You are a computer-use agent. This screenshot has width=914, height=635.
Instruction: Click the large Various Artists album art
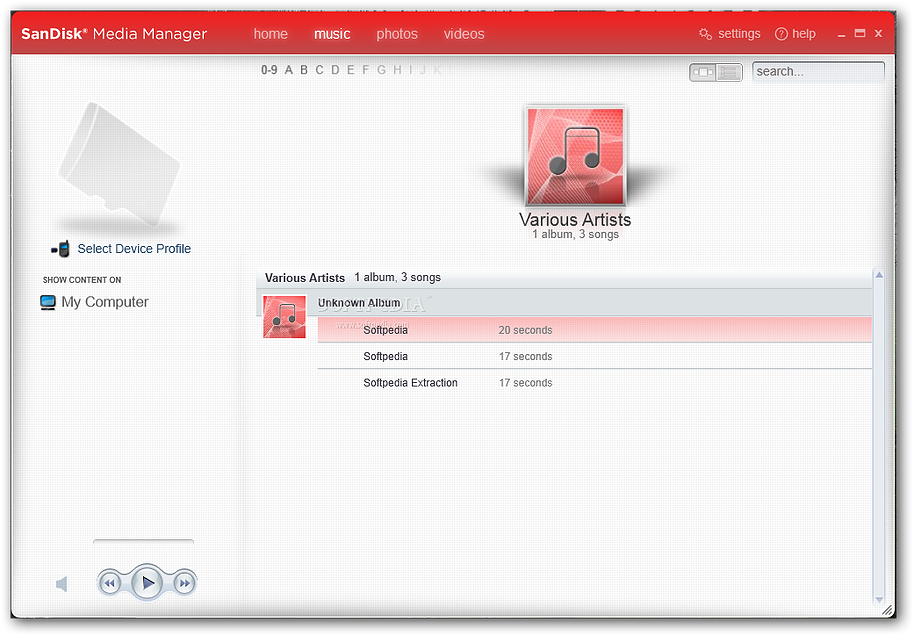[x=575, y=156]
